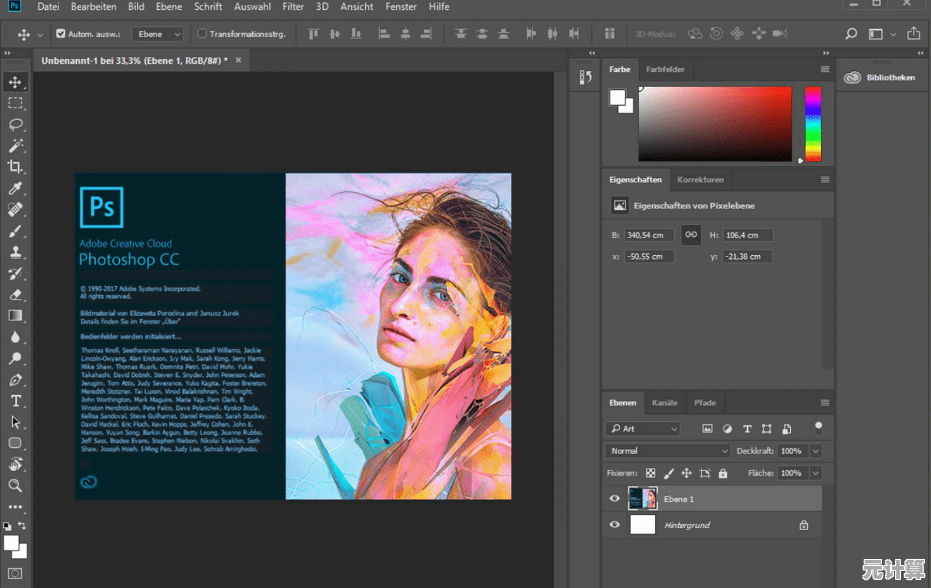Click the B width input field
Viewport: 931px width, 588px height.
coord(649,235)
